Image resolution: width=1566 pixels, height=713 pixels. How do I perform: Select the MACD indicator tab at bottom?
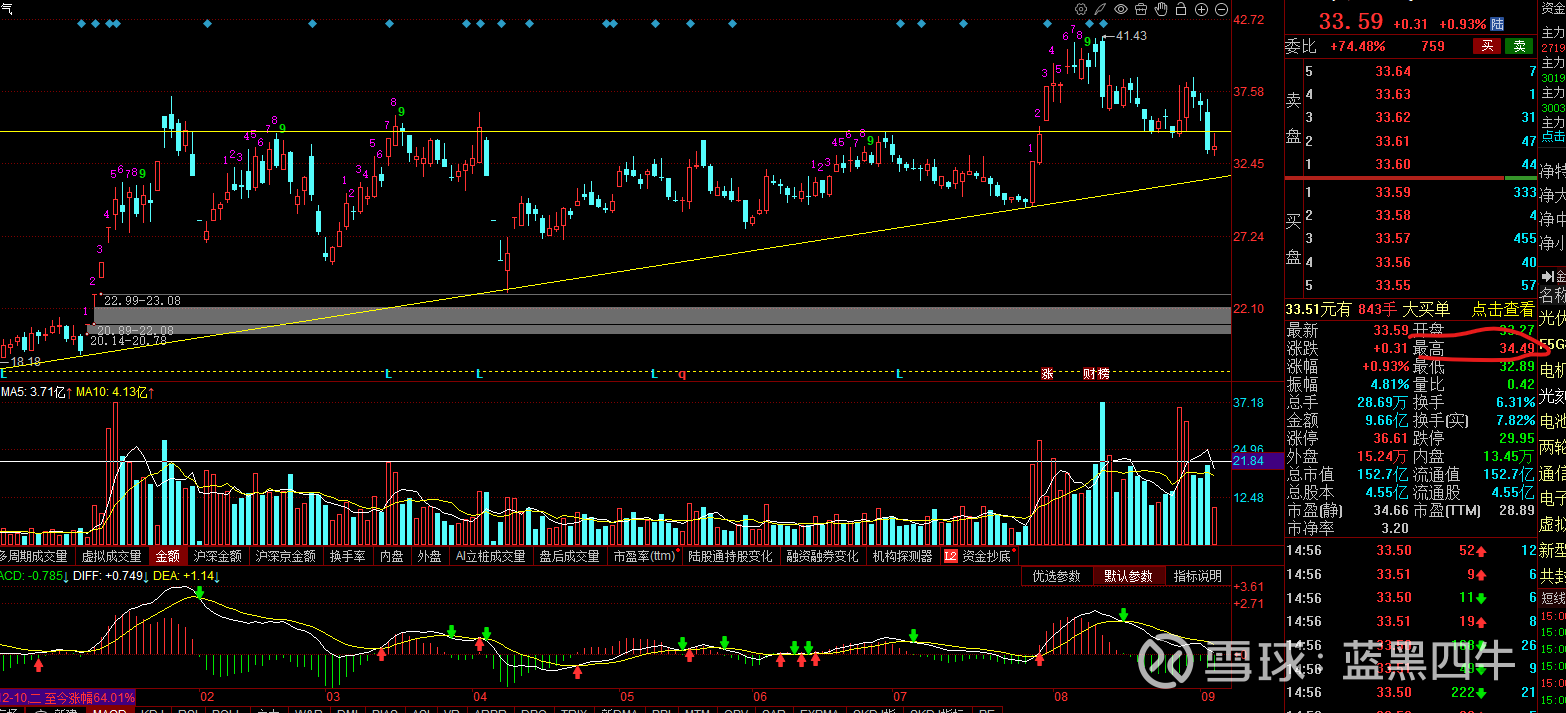pos(109,711)
